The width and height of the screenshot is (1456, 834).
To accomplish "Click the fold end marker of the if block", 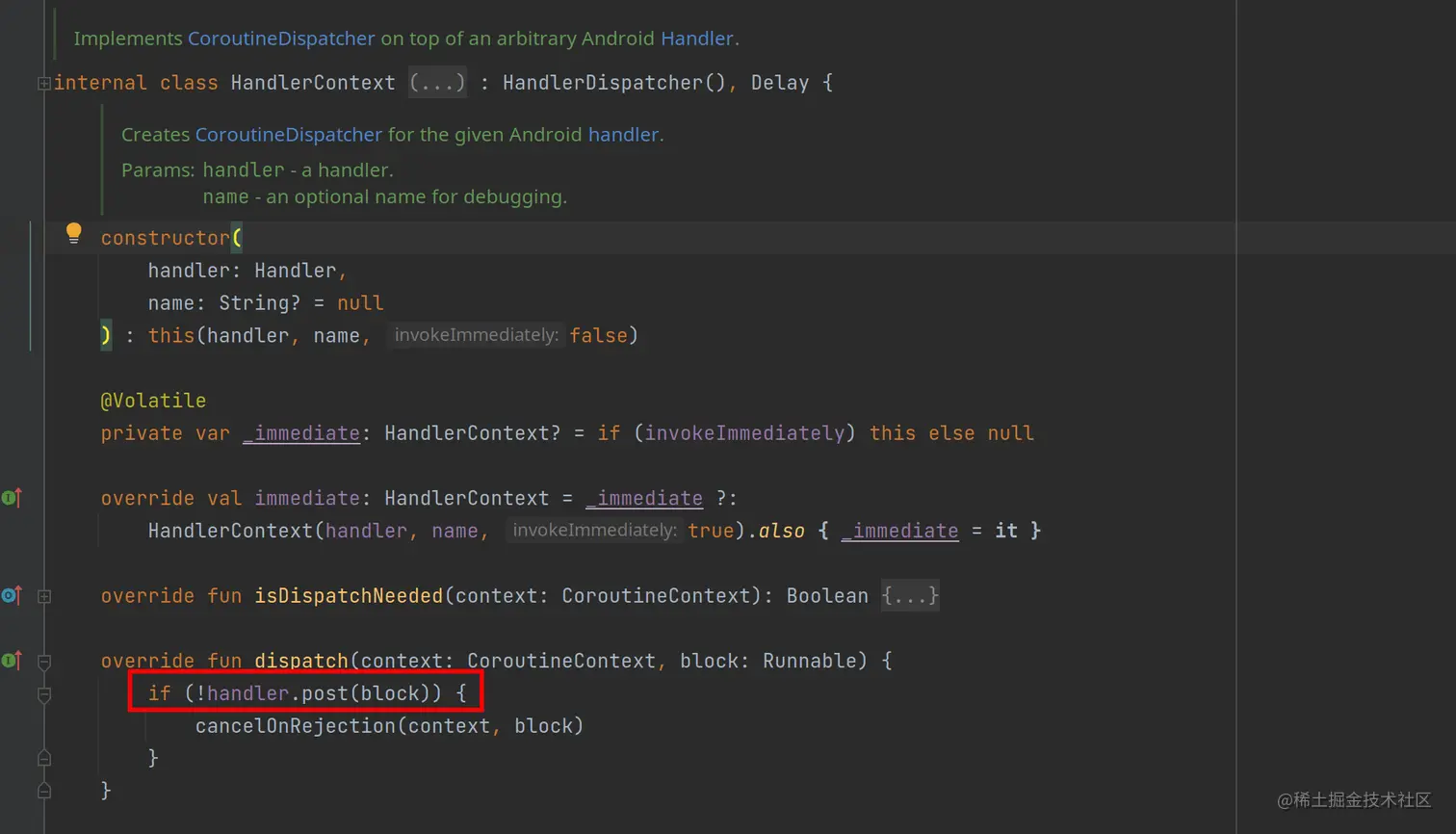I will click(44, 759).
